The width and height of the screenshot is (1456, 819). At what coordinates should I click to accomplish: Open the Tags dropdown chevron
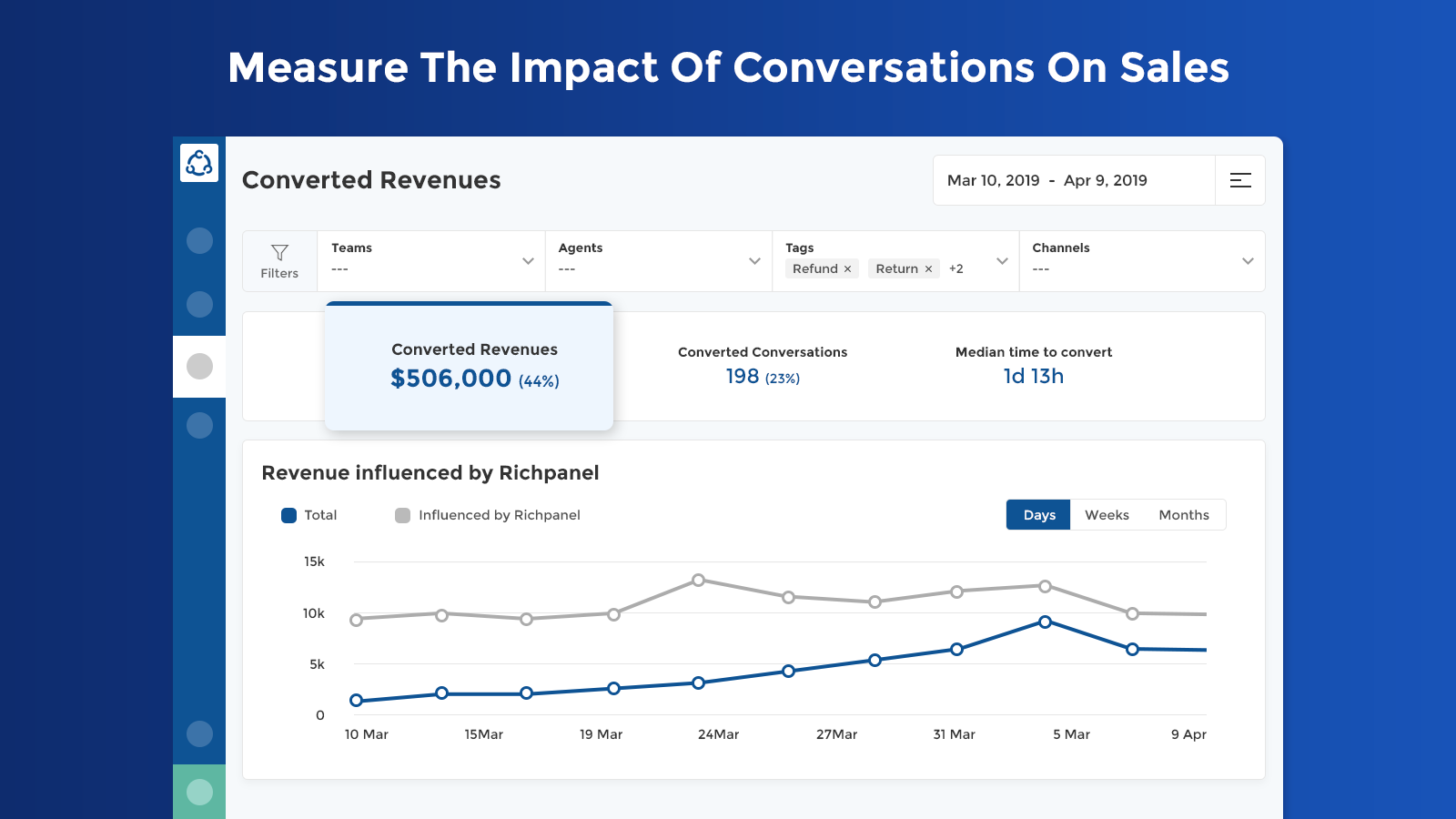coord(1002,261)
